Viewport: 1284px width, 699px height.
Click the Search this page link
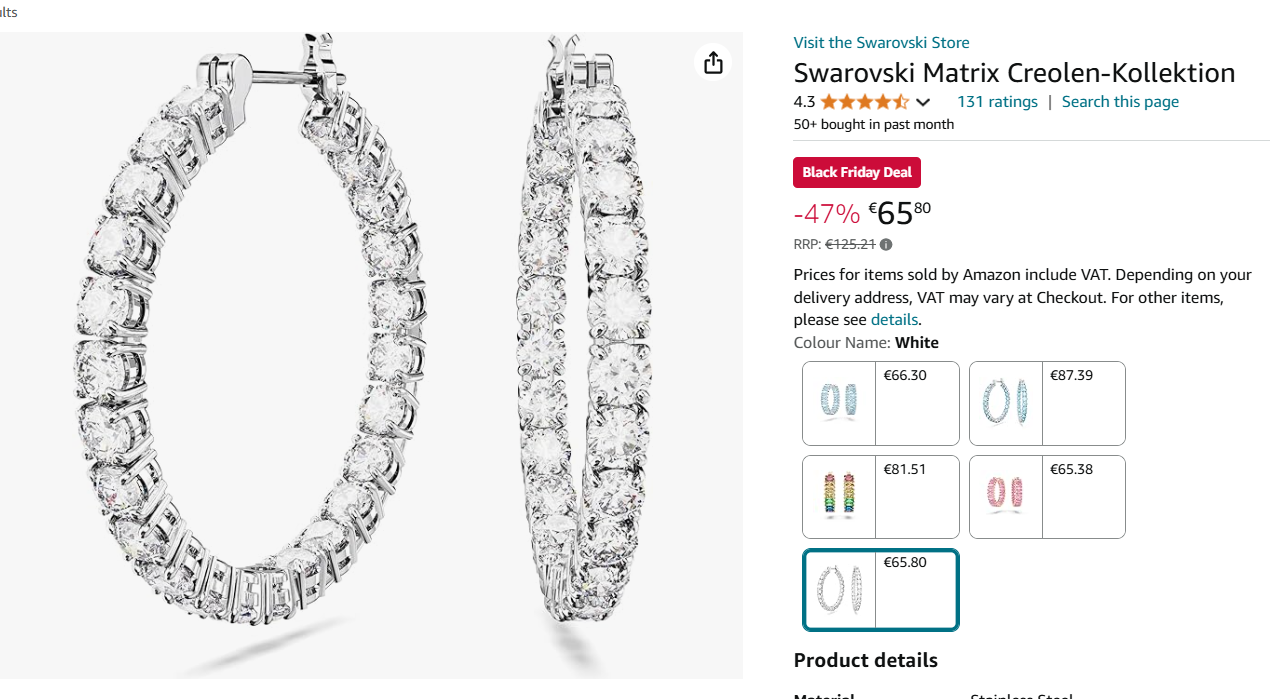1120,102
